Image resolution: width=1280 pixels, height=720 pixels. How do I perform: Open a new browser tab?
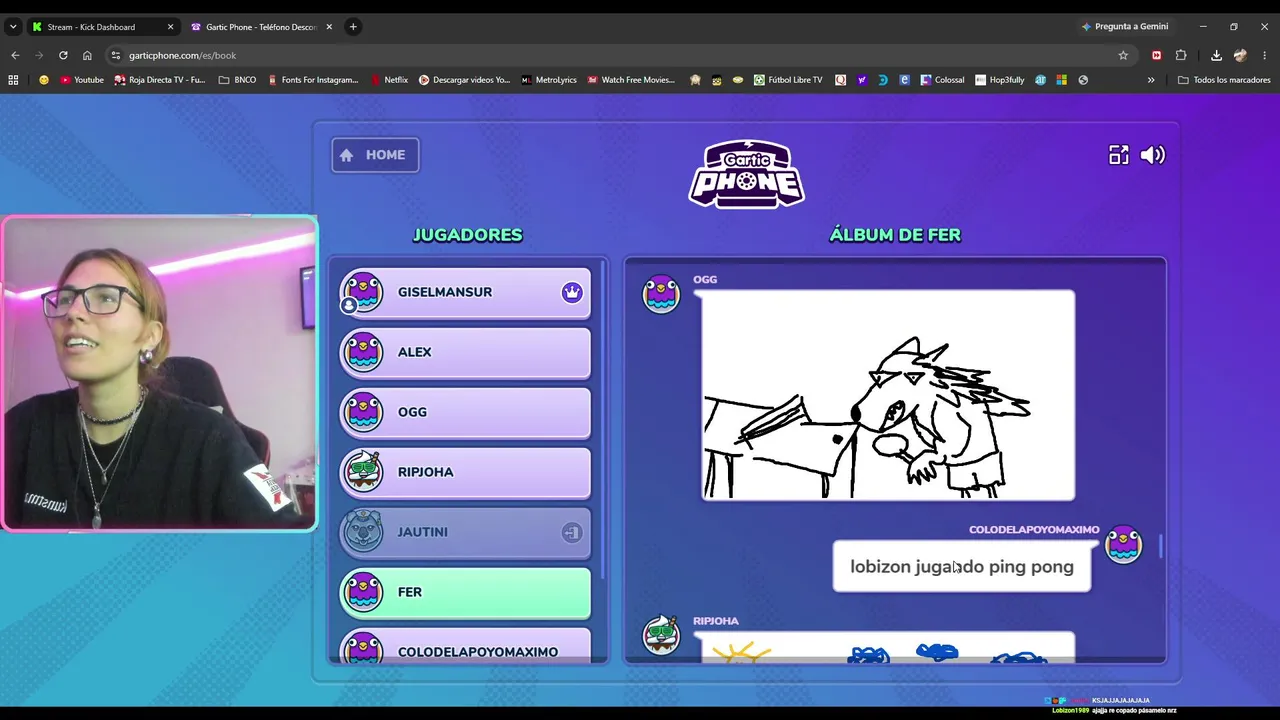[x=353, y=27]
